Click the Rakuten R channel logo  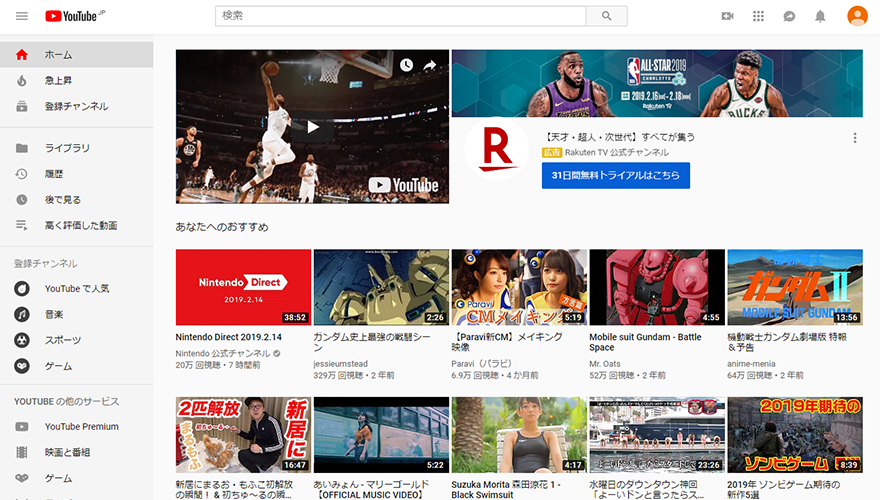pyautogui.click(x=497, y=149)
